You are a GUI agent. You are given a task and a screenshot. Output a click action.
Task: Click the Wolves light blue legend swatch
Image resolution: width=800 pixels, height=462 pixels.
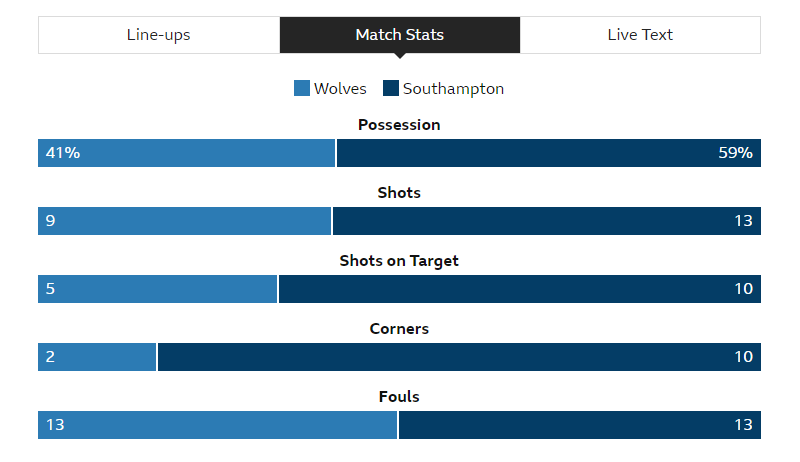(302, 89)
